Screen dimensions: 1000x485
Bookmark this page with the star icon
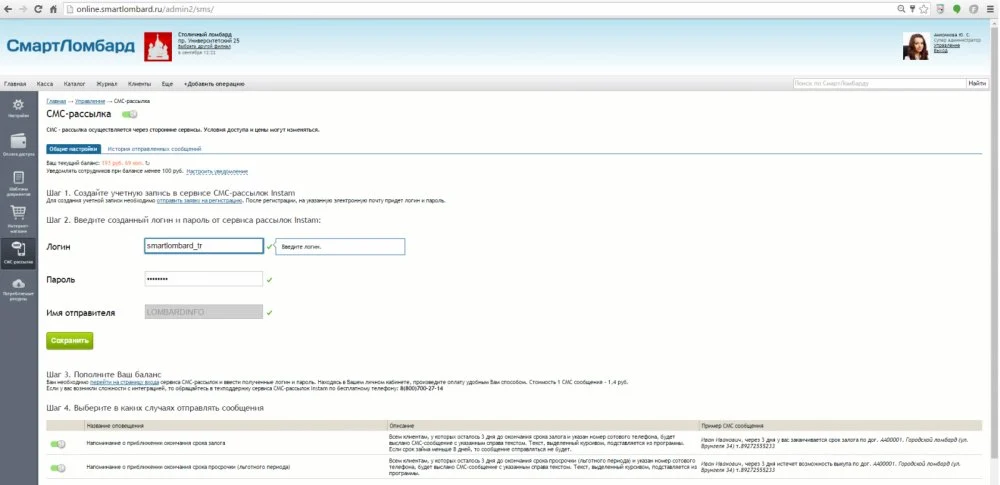point(923,9)
